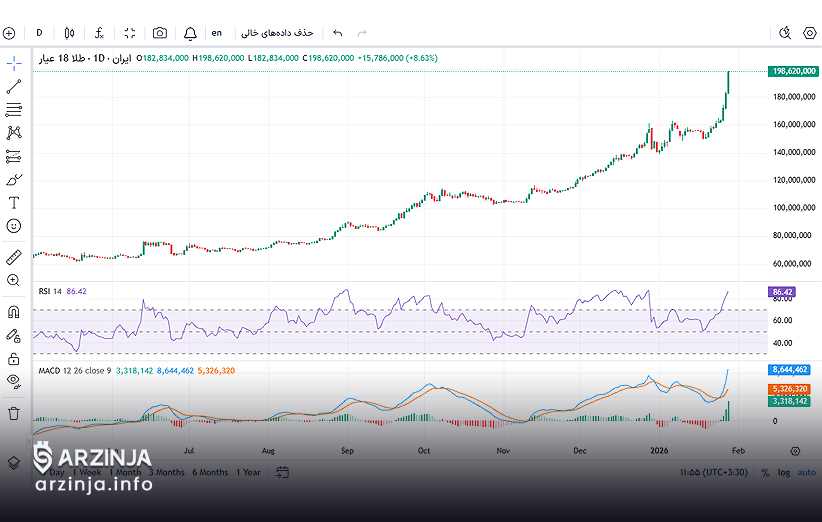822x522 pixels.
Task: Click the حذف داده‌های خالی button
Action: click(x=277, y=33)
